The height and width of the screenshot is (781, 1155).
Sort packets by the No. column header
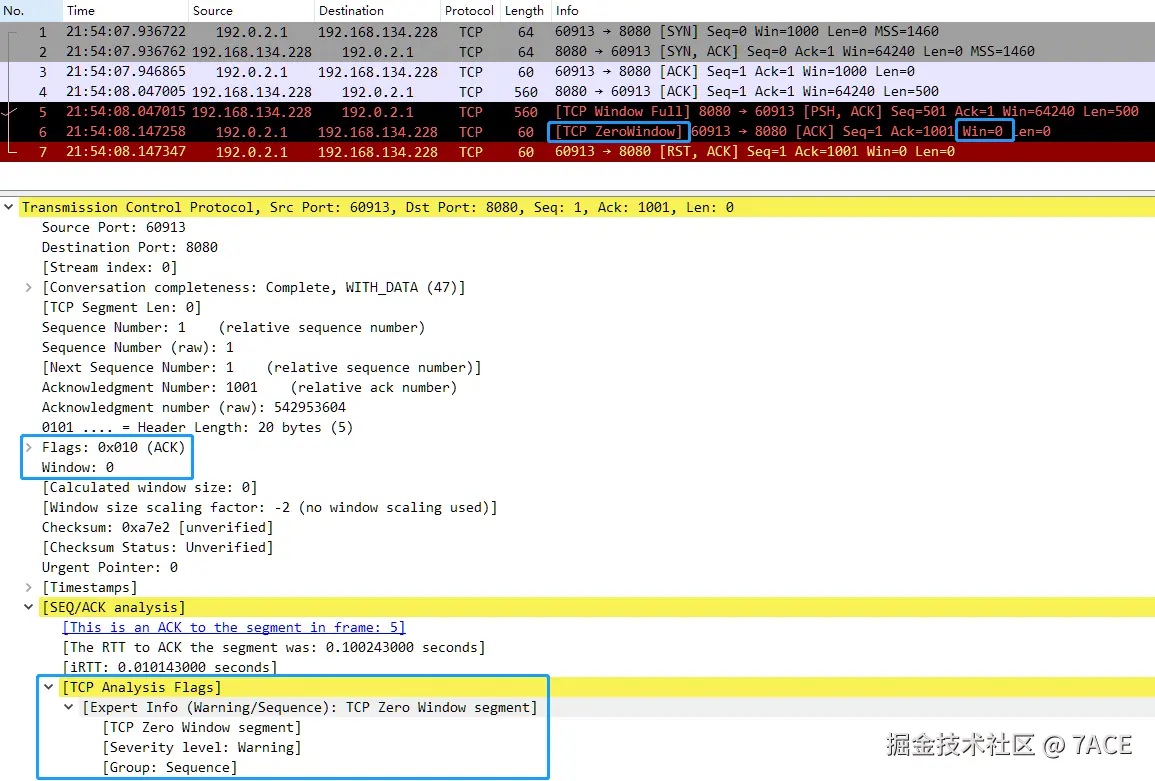(31, 10)
